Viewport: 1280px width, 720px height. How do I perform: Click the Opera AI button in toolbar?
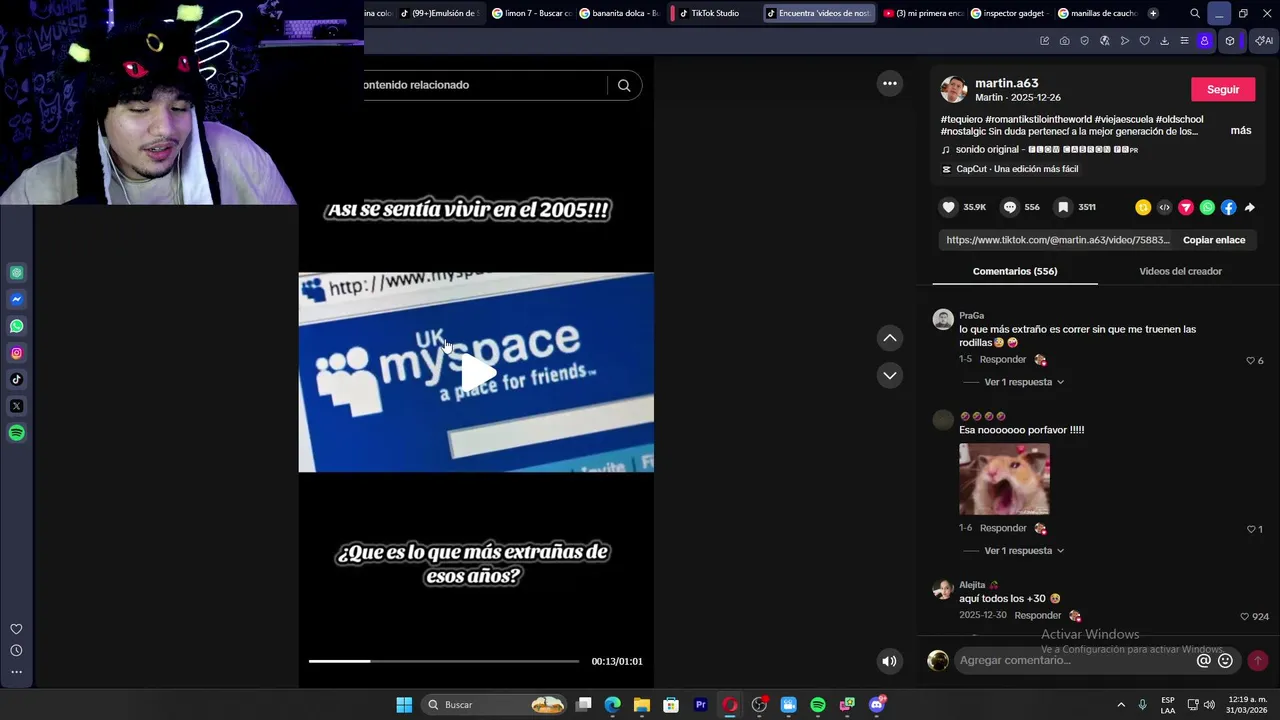pyautogui.click(x=1265, y=41)
